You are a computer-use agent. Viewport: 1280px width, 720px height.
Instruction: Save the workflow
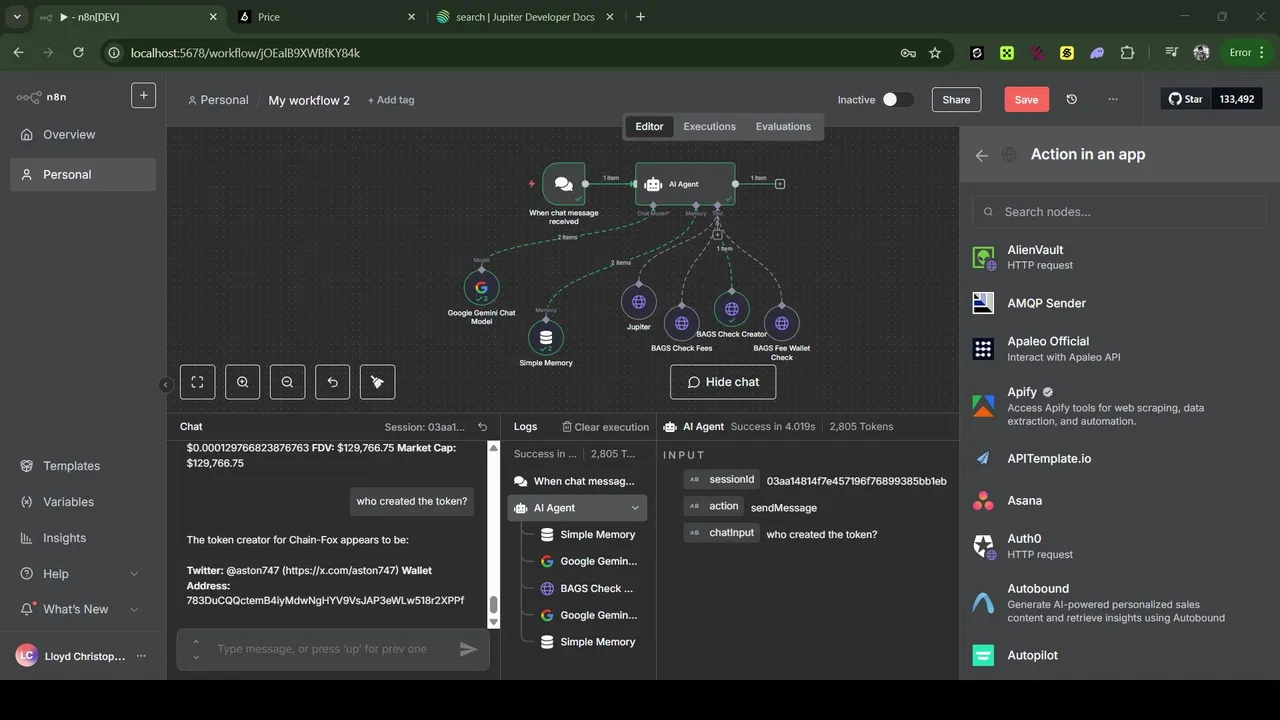pos(1026,100)
